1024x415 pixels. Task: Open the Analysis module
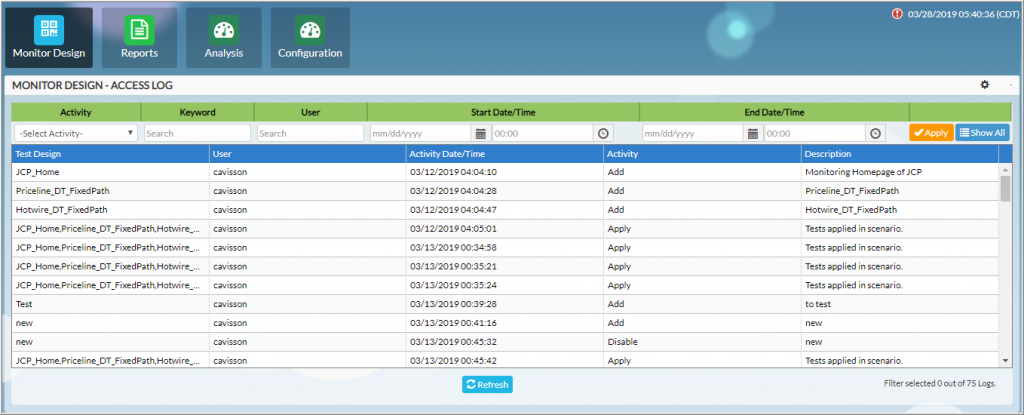click(x=224, y=38)
